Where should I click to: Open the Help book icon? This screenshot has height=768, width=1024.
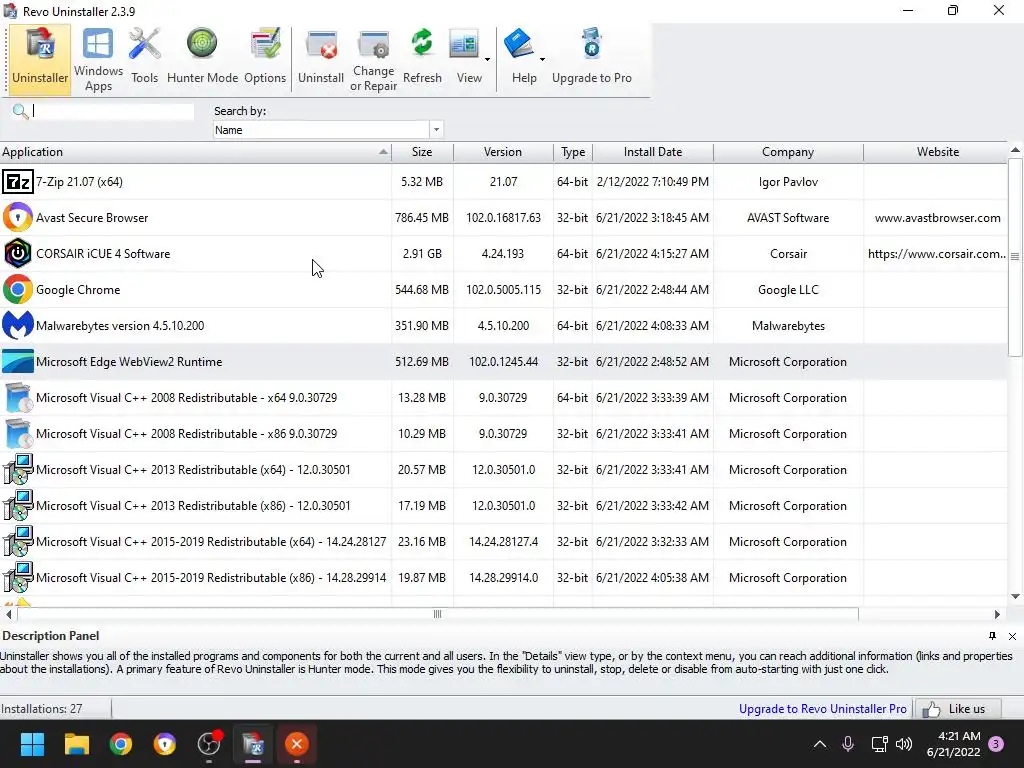[519, 44]
